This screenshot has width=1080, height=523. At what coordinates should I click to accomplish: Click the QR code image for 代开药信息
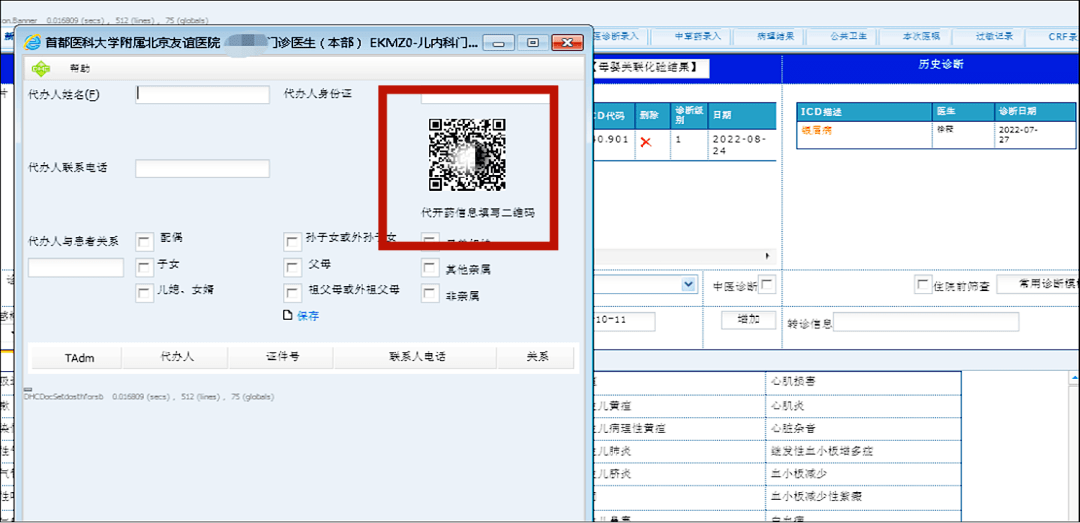pyautogui.click(x=468, y=154)
